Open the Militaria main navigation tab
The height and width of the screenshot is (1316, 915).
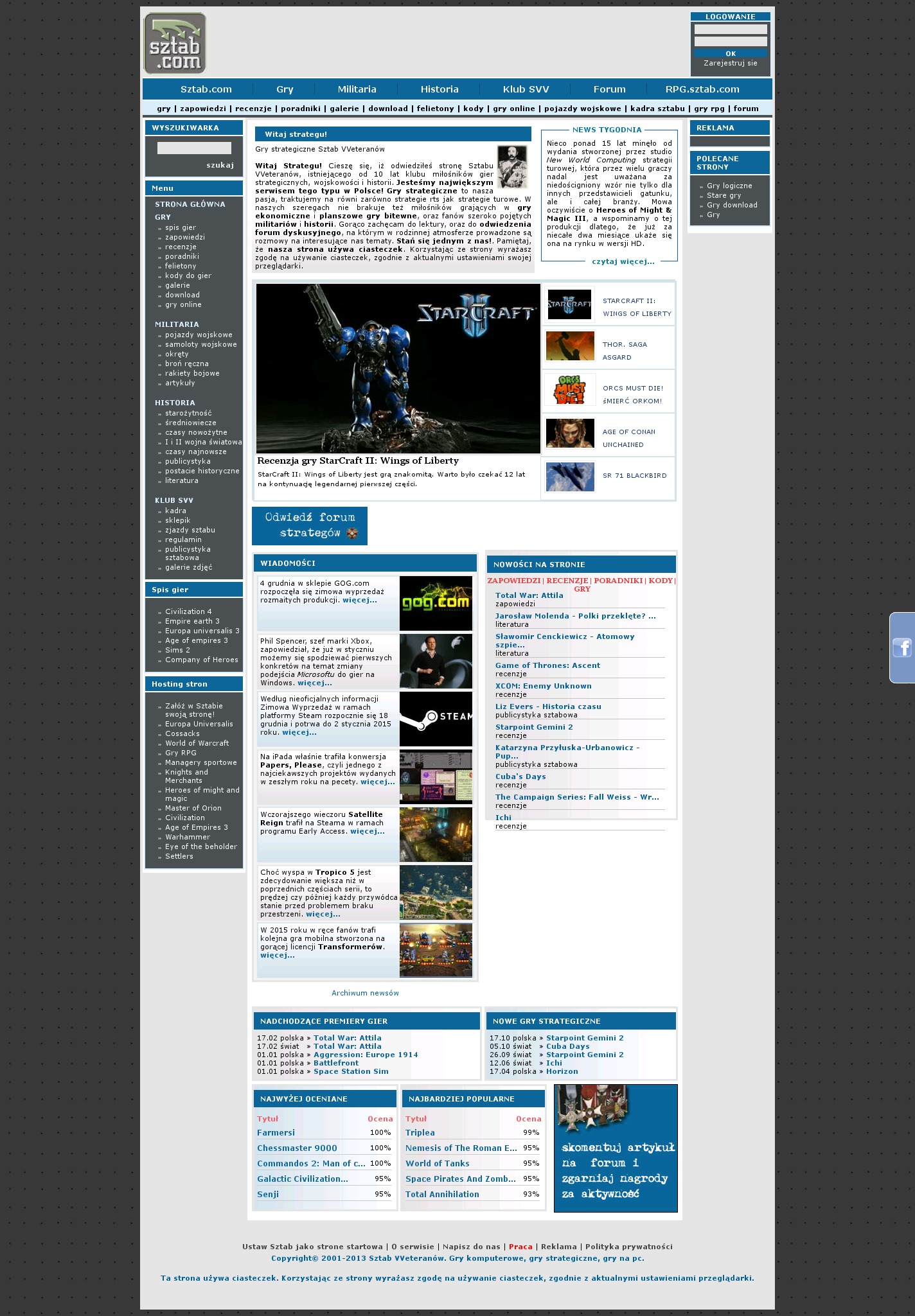[357, 89]
